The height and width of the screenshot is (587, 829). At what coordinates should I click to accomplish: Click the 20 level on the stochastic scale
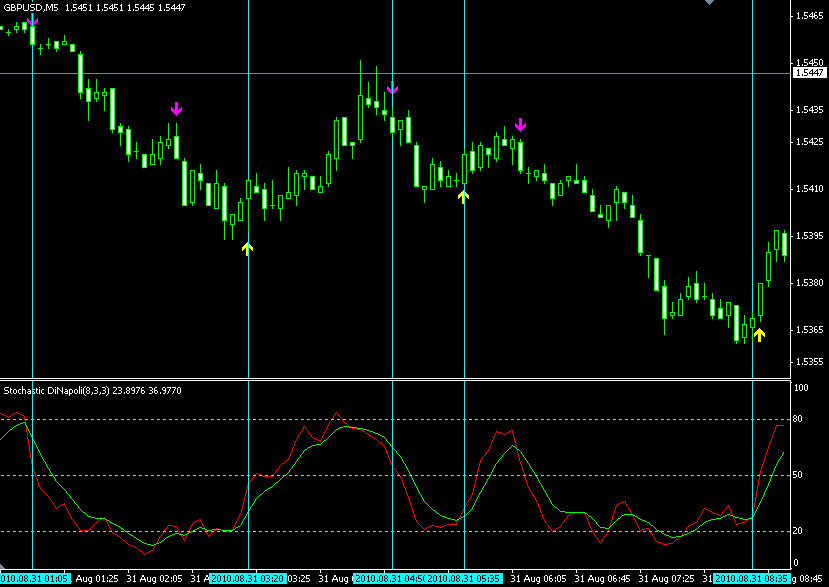pos(799,532)
